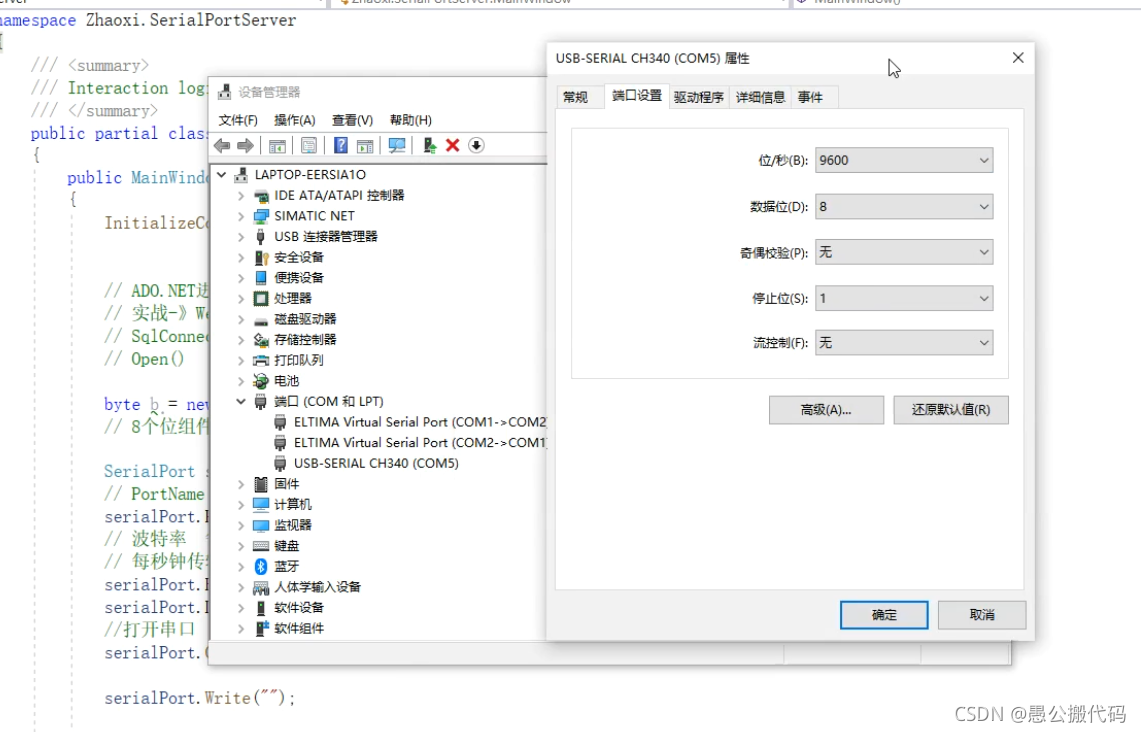Click the Back navigation icon in Device Manager
This screenshot has width=1141, height=732.
(x=222, y=146)
